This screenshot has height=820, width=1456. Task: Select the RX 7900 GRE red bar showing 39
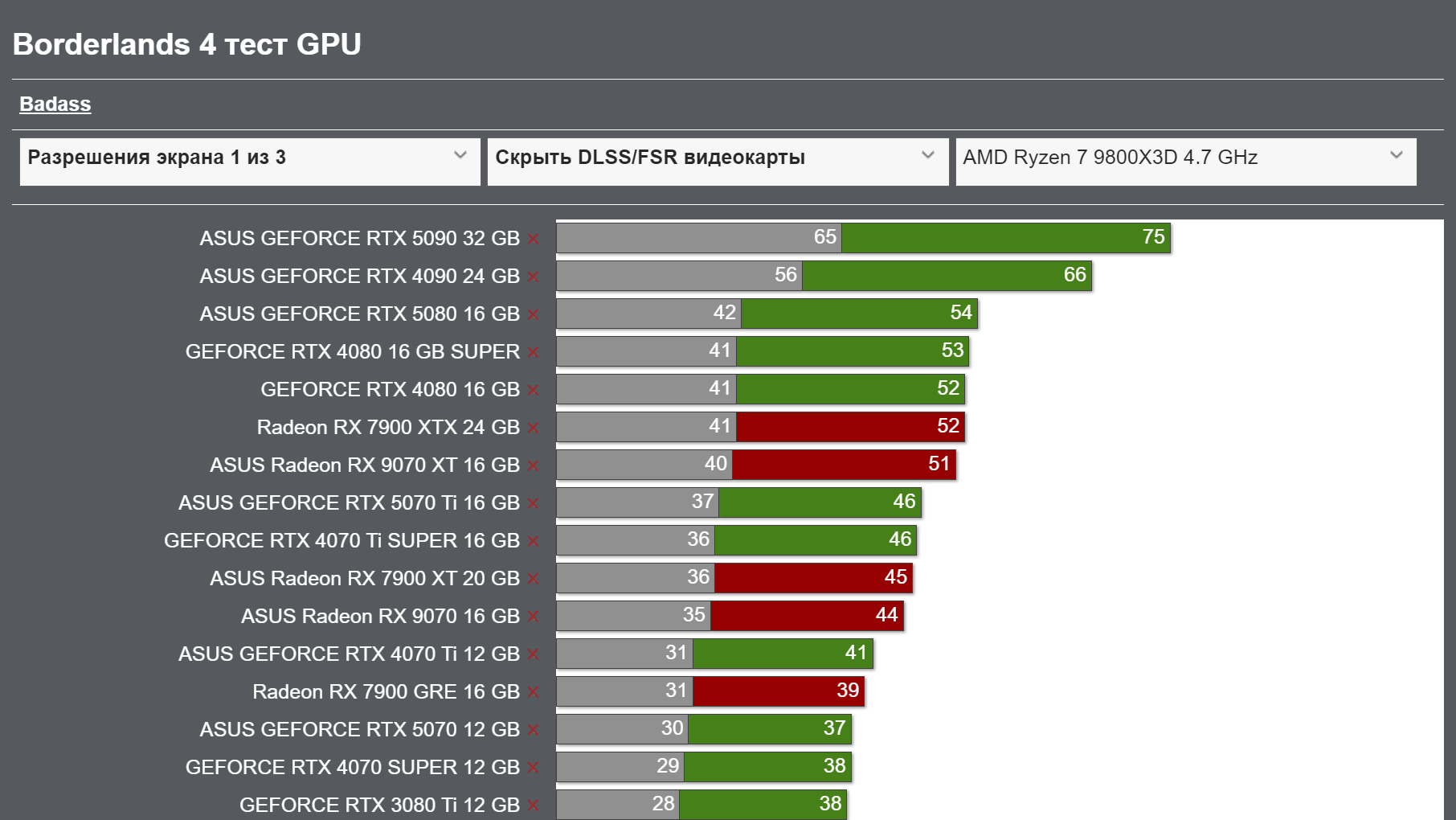click(x=779, y=691)
